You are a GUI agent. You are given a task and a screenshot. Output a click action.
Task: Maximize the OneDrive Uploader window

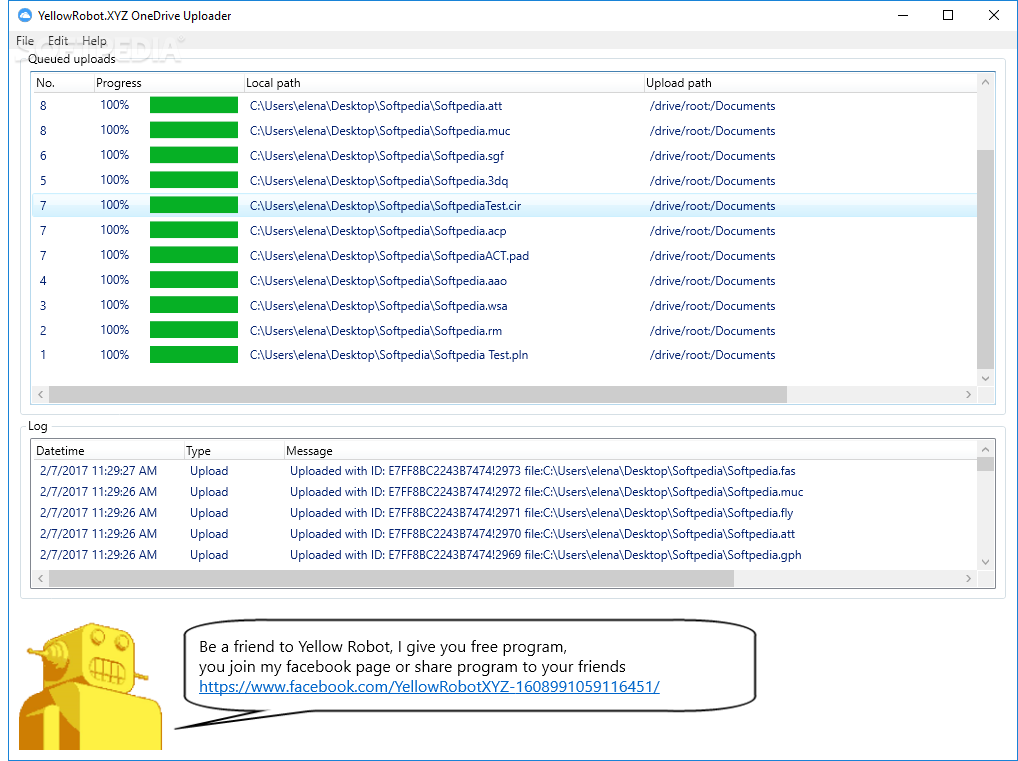click(x=948, y=15)
